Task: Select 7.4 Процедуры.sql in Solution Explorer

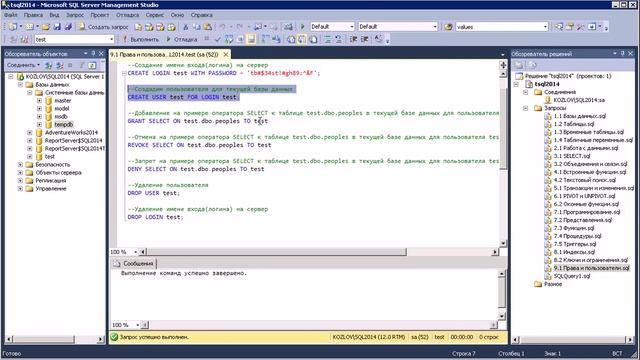Action: coord(577,236)
